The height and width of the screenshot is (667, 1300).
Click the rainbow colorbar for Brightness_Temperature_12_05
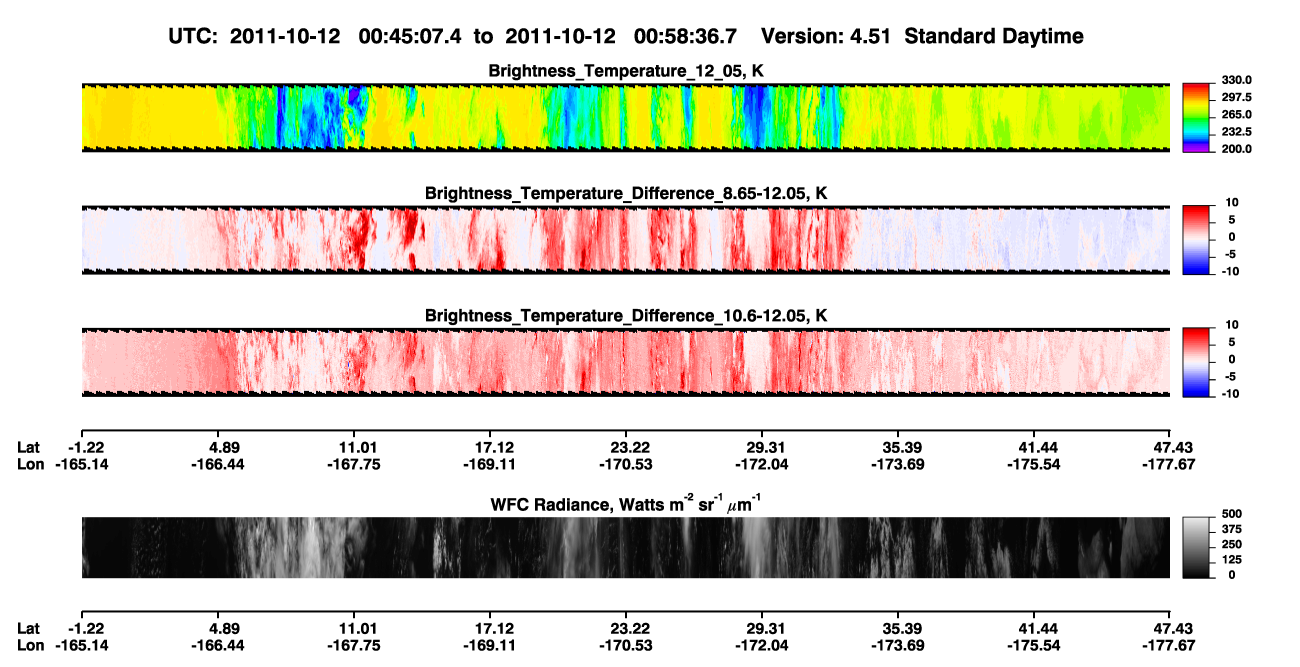[x=1196, y=117]
